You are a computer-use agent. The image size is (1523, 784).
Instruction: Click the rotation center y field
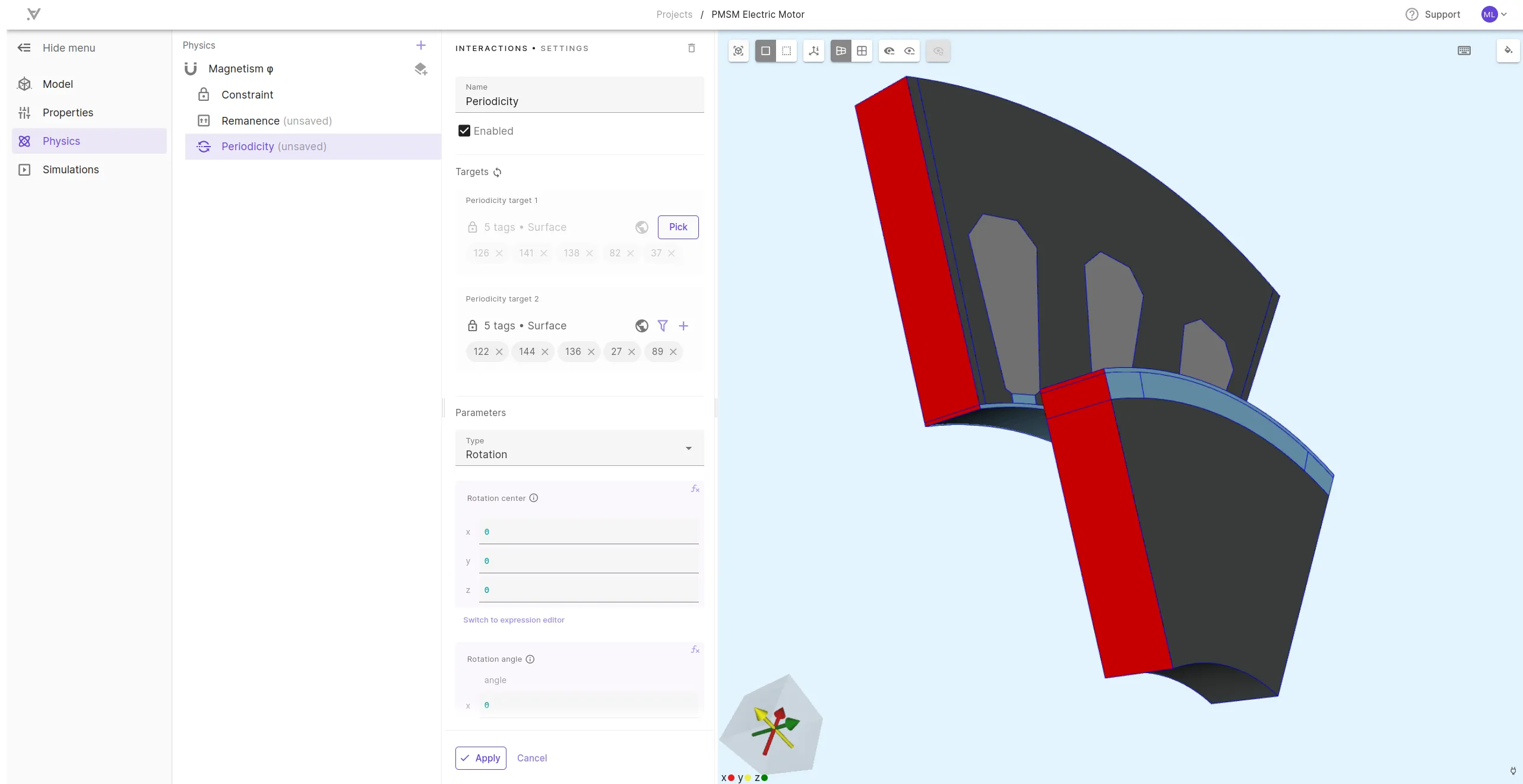click(589, 561)
